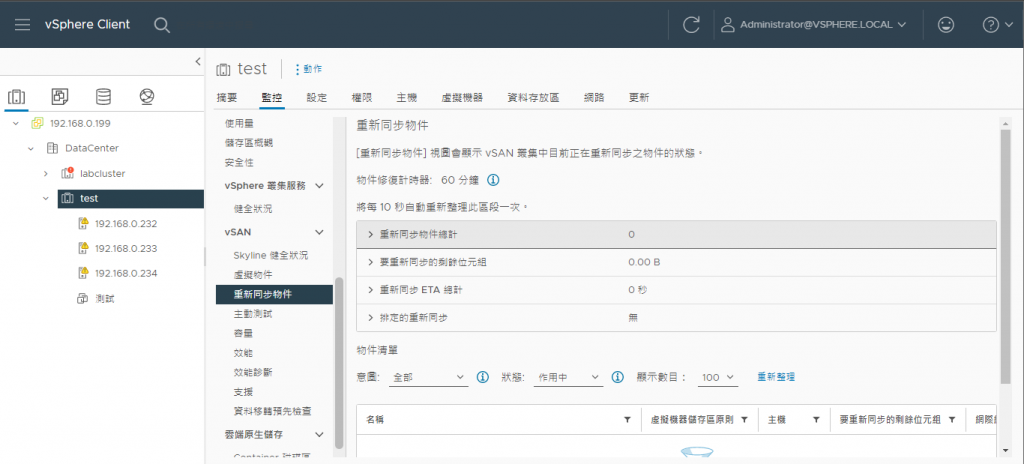Click info icon beside 物件修復計時器
The image size is (1024, 464).
494,180
